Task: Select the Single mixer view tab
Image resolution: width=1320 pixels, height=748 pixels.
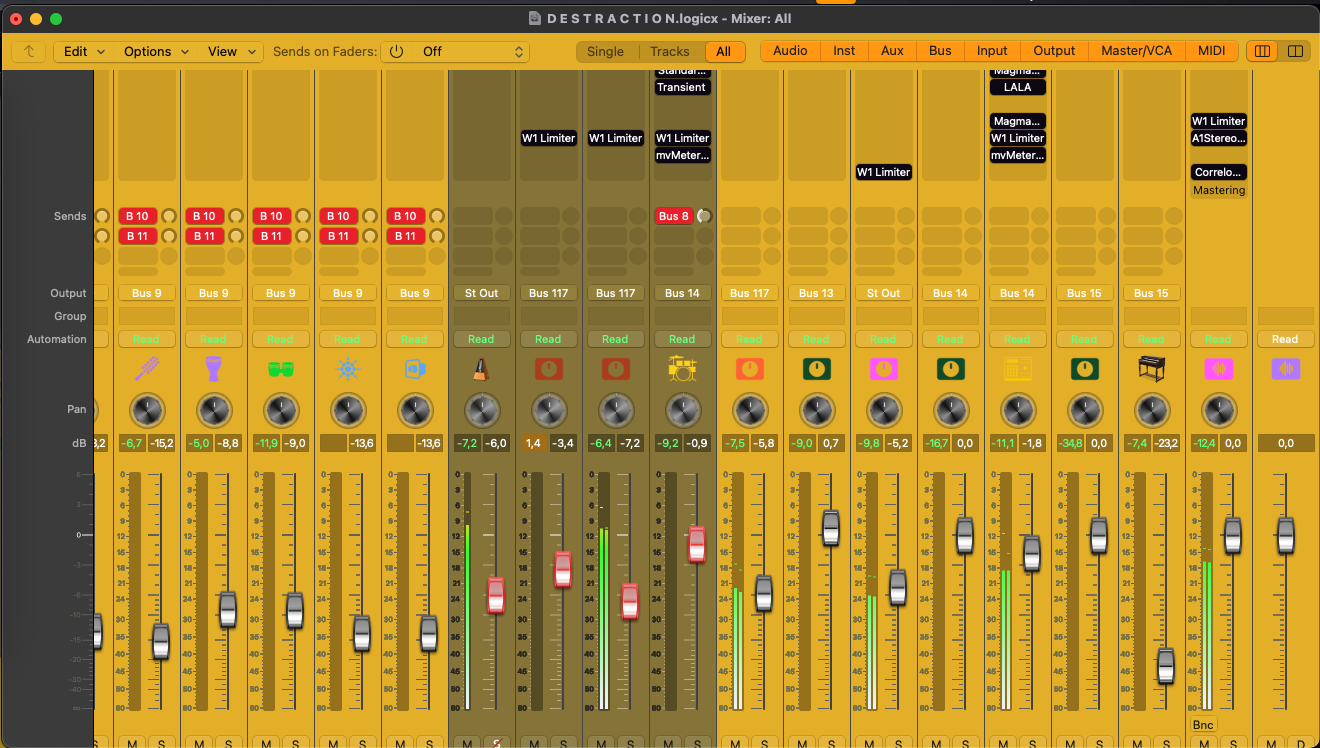Action: [605, 51]
